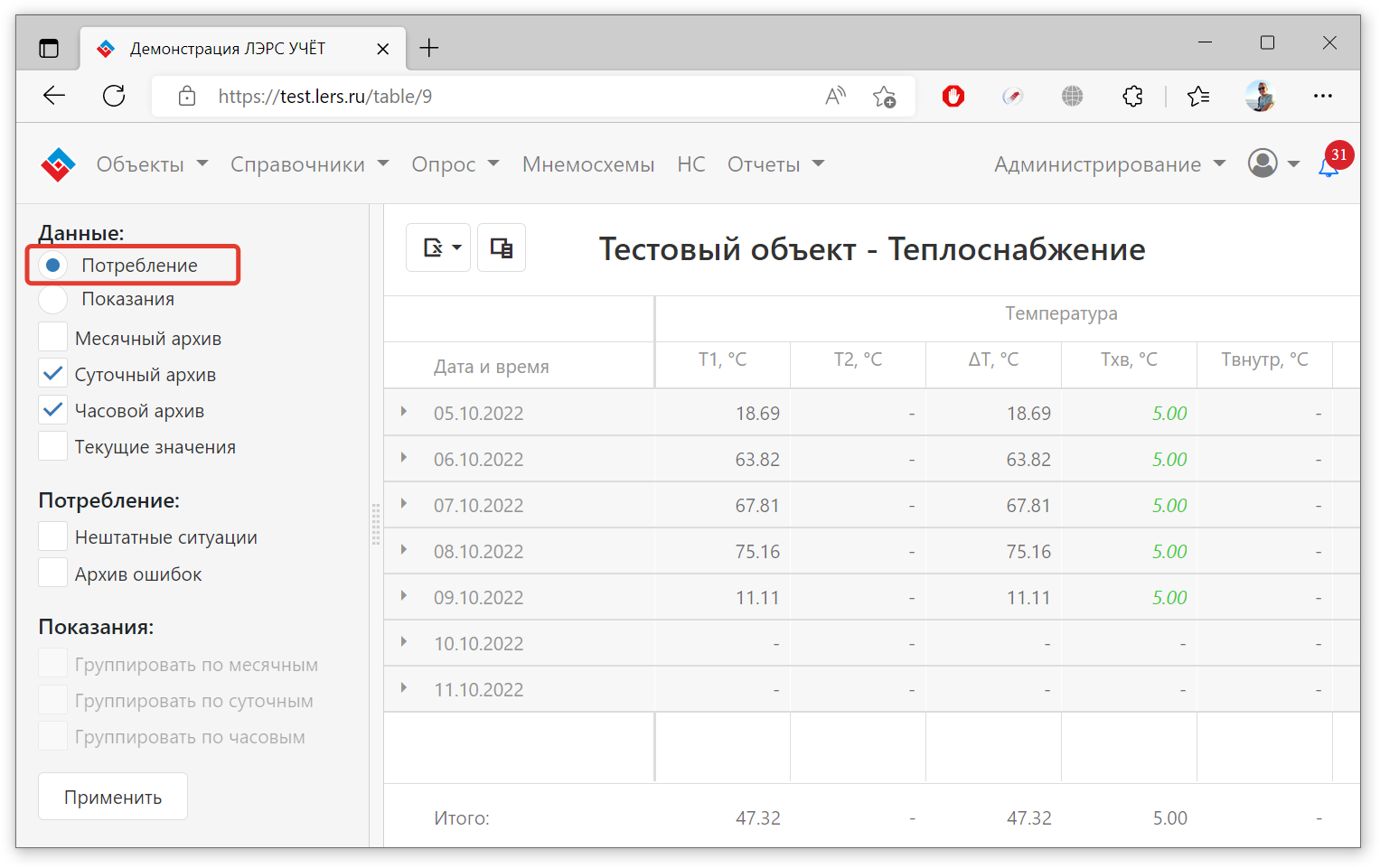Select the Показания radio button
This screenshot has height=868, width=1380.
pos(53,299)
